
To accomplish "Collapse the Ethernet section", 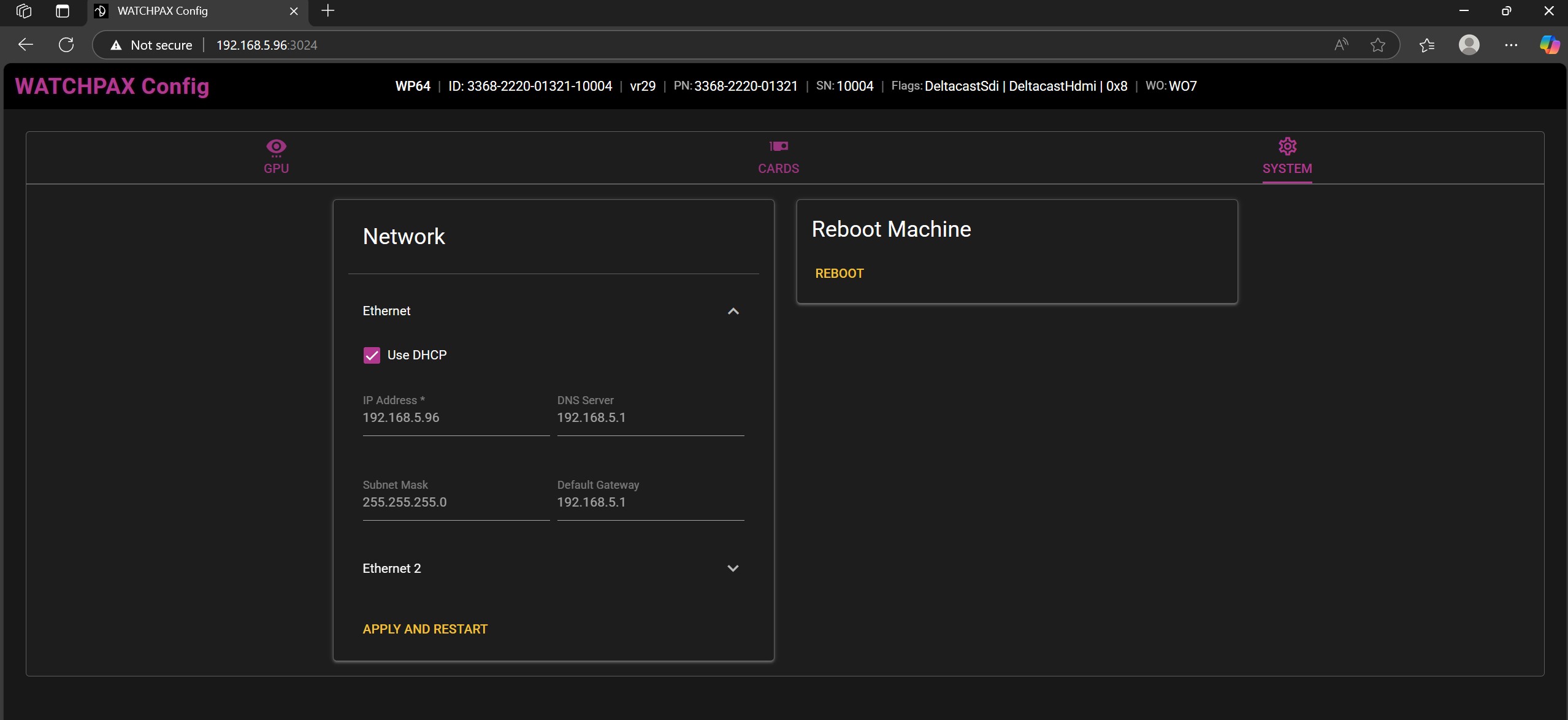I will click(733, 312).
